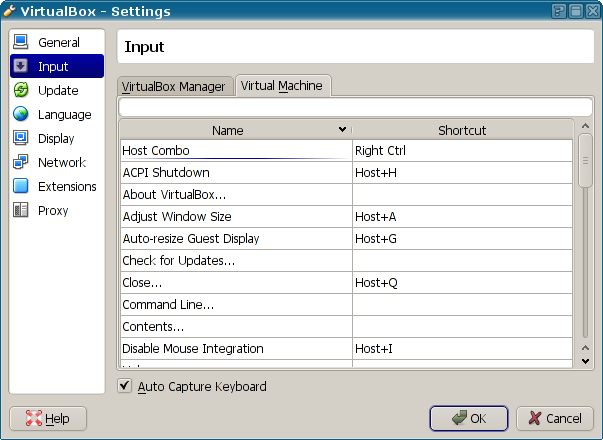Click the Host+I shortcut cell
603x440 pixels.
(462, 348)
